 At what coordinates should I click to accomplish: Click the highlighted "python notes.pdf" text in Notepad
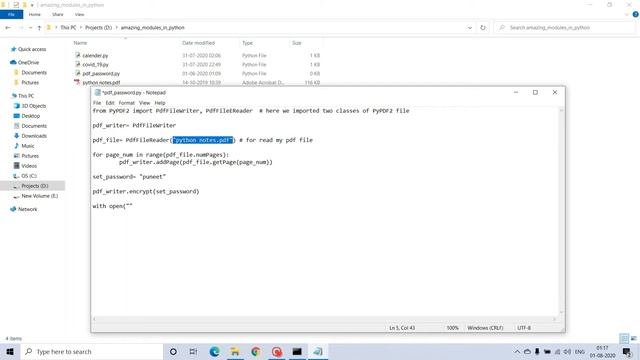click(x=203, y=140)
